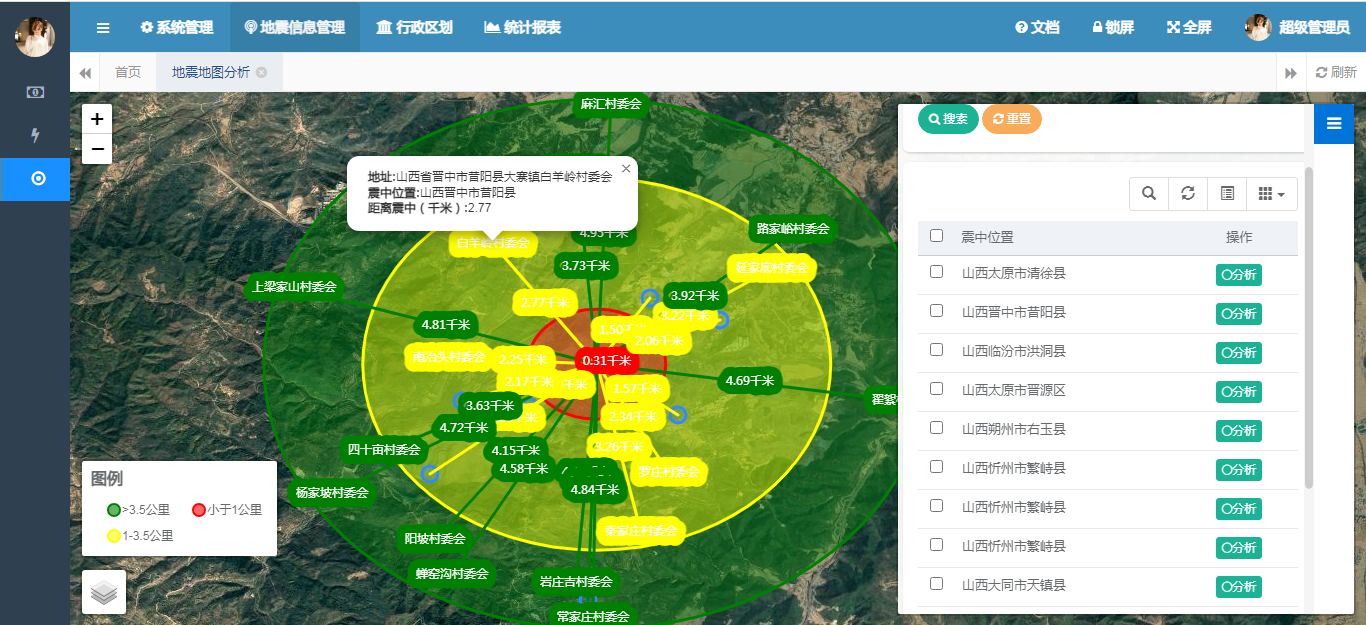This screenshot has height=625, width=1366.
Task: Open 文档 help link
Action: (x=1037, y=27)
